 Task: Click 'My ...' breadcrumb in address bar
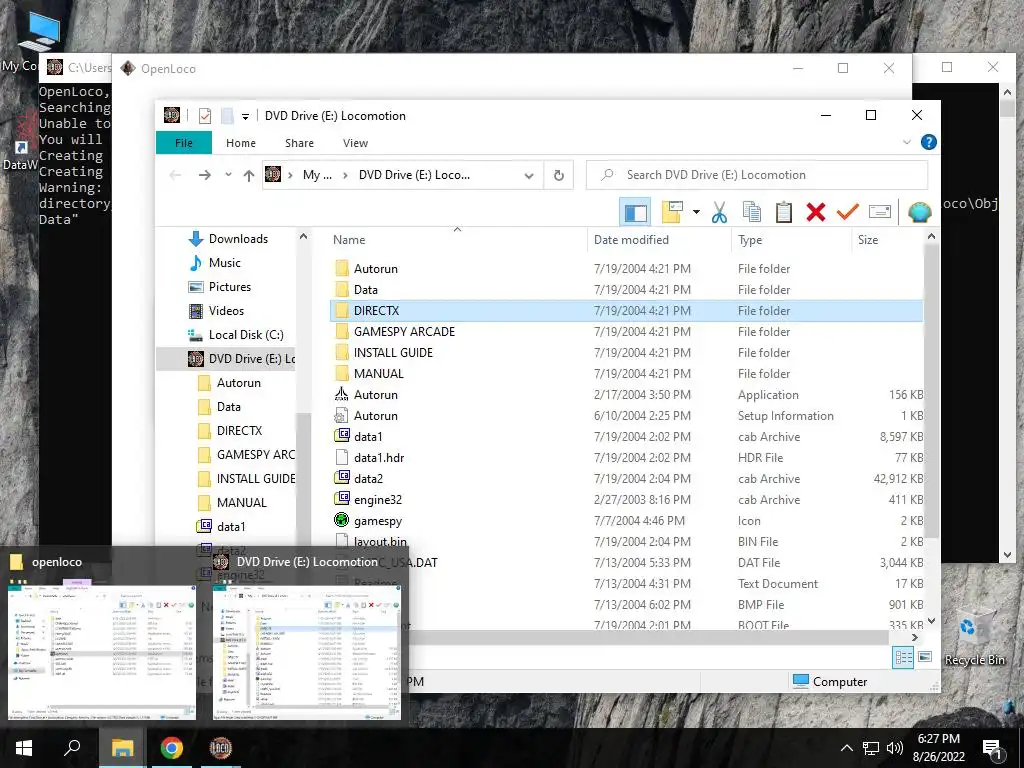(x=317, y=175)
